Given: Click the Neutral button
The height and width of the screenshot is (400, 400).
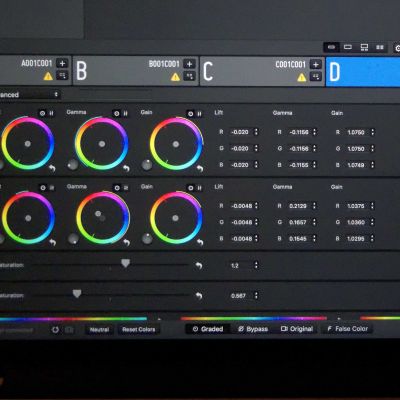Looking at the screenshot, I should [x=99, y=330].
